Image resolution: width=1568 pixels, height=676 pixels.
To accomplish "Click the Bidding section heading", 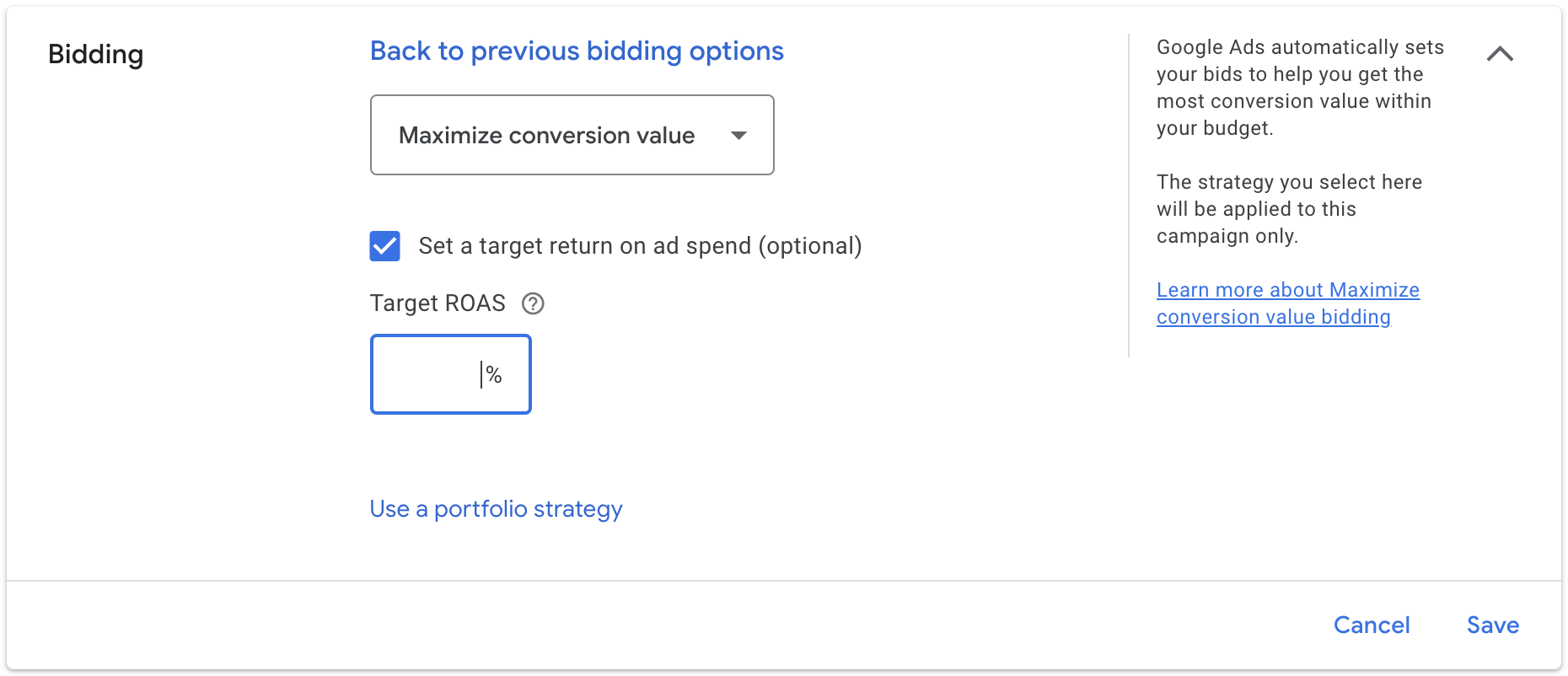I will pyautogui.click(x=95, y=55).
